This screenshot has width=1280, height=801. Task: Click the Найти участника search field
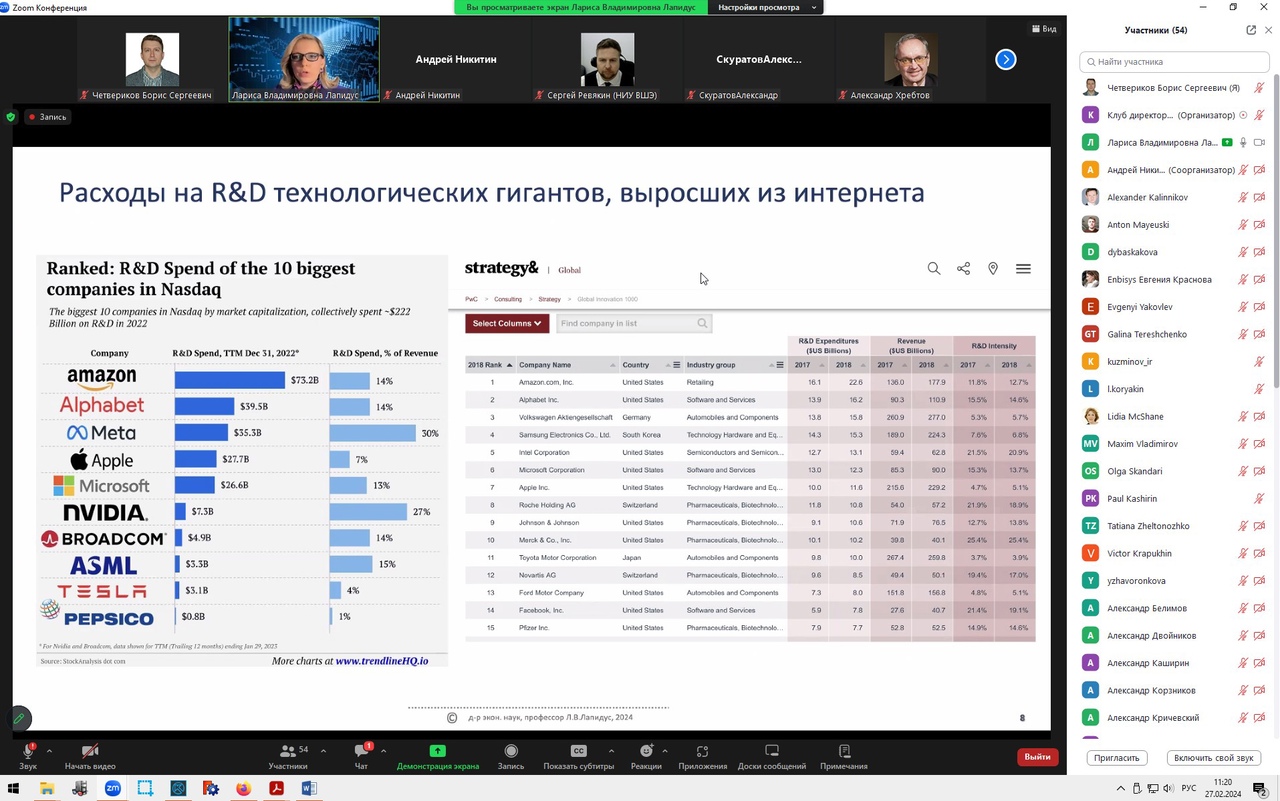coord(1174,61)
